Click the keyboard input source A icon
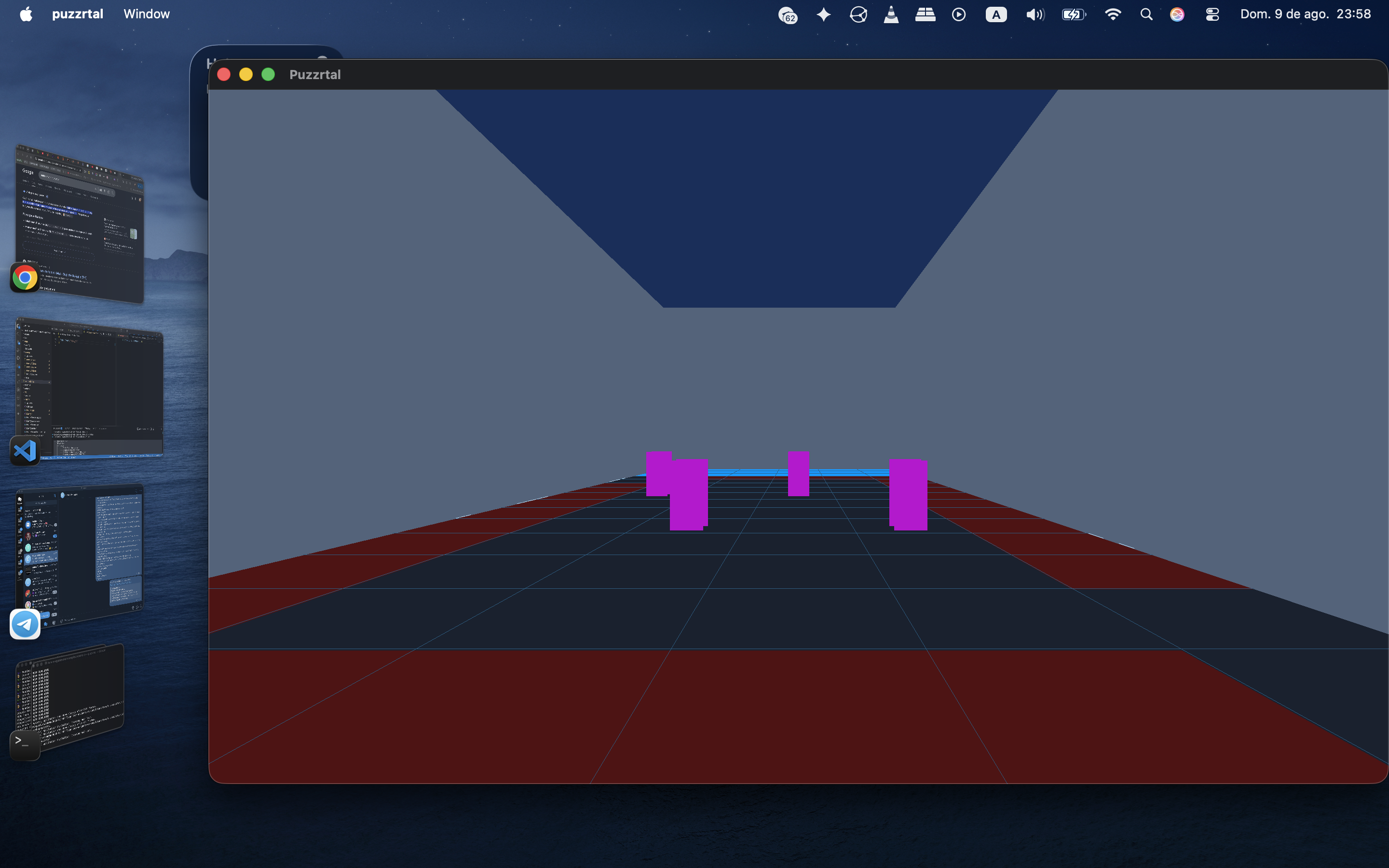 pos(996,14)
